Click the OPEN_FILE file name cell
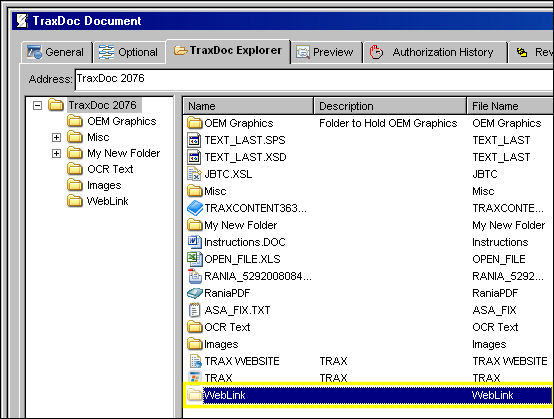The image size is (554, 419). coord(499,259)
